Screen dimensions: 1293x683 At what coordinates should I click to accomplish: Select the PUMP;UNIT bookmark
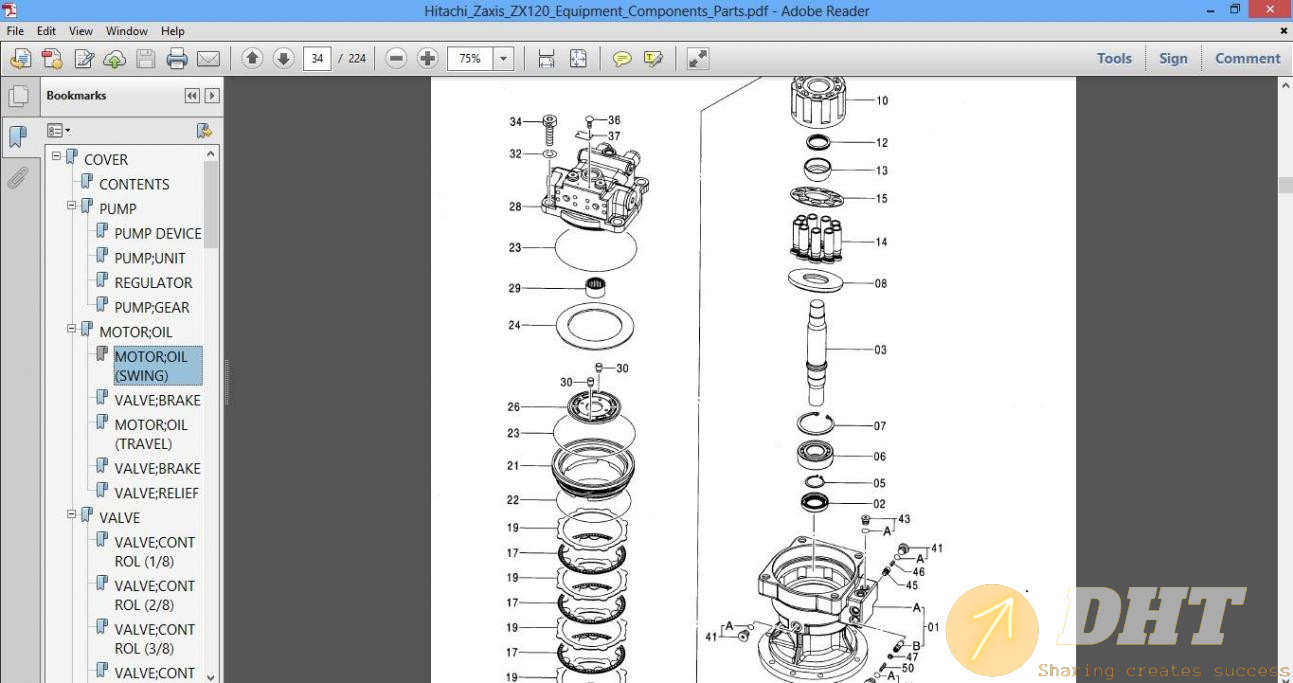click(150, 258)
